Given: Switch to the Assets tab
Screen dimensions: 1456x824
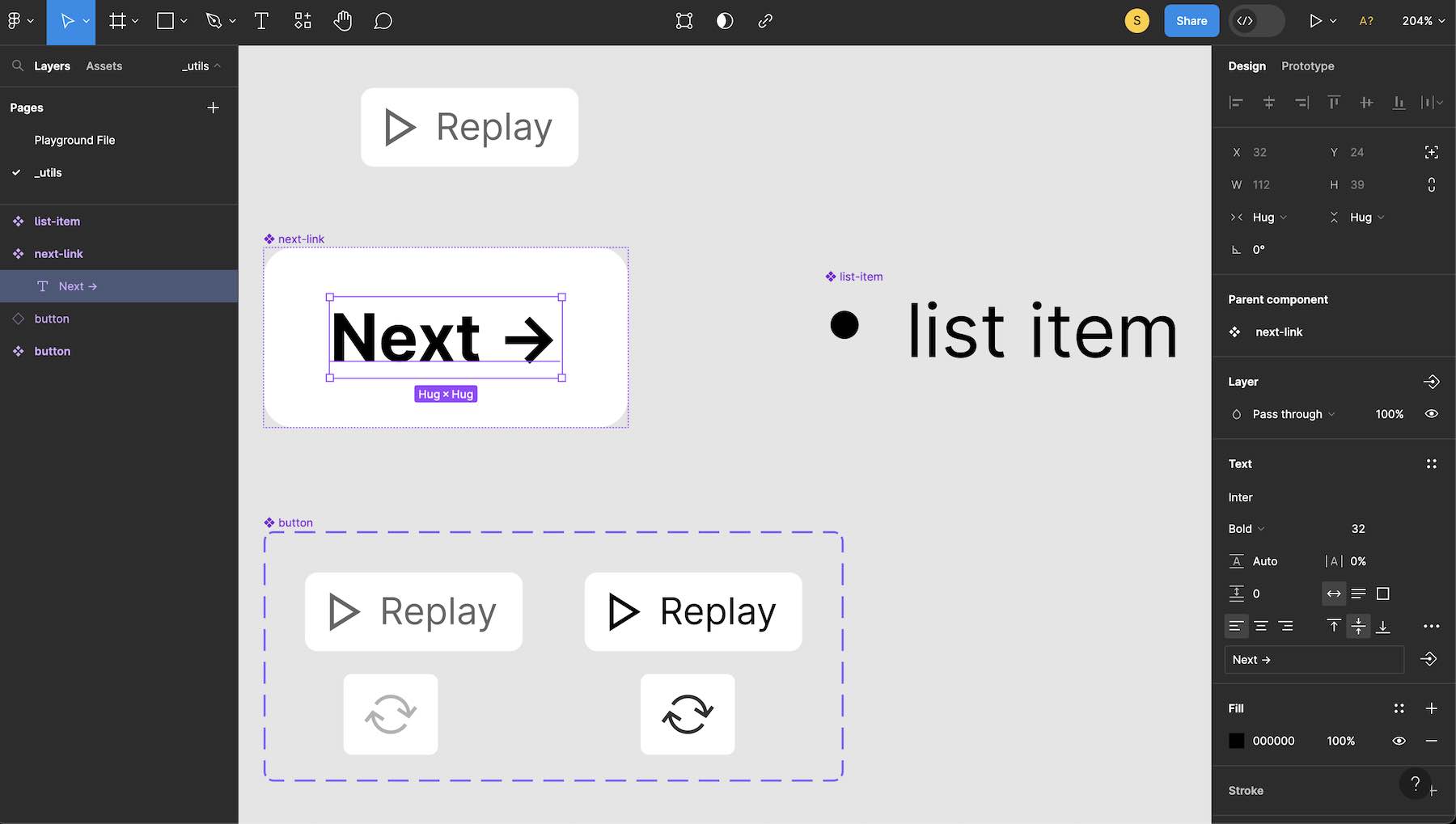Looking at the screenshot, I should click(x=104, y=65).
